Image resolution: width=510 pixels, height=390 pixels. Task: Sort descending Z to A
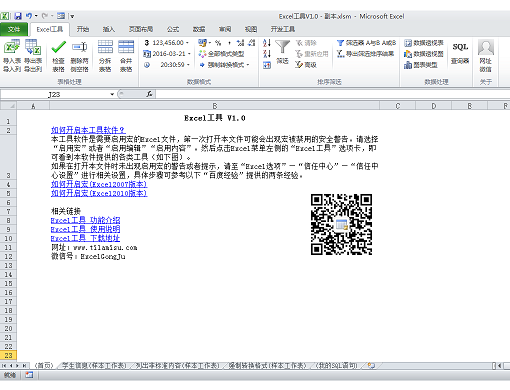267,54
